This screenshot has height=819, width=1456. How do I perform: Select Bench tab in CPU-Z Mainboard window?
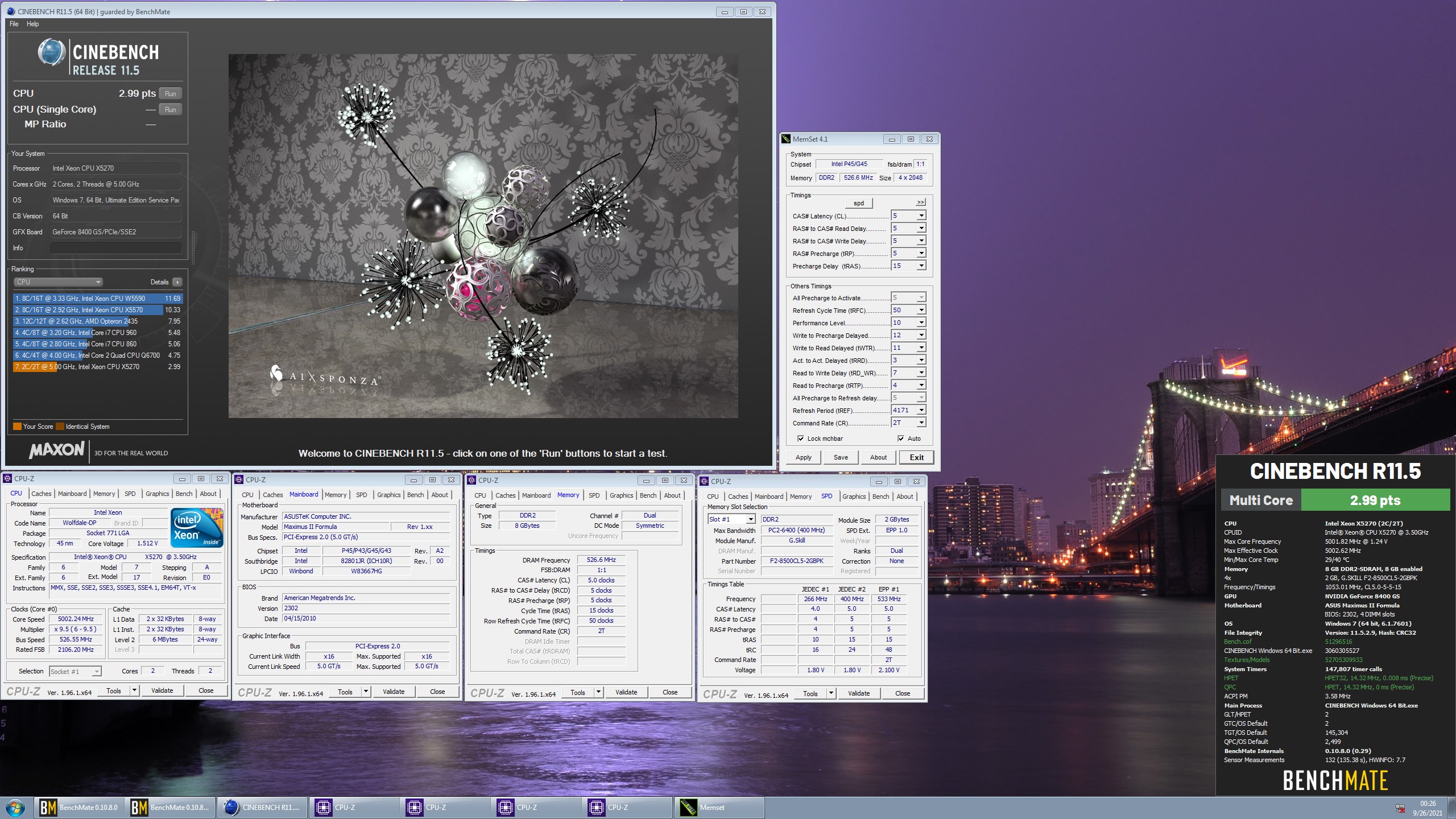(x=415, y=495)
